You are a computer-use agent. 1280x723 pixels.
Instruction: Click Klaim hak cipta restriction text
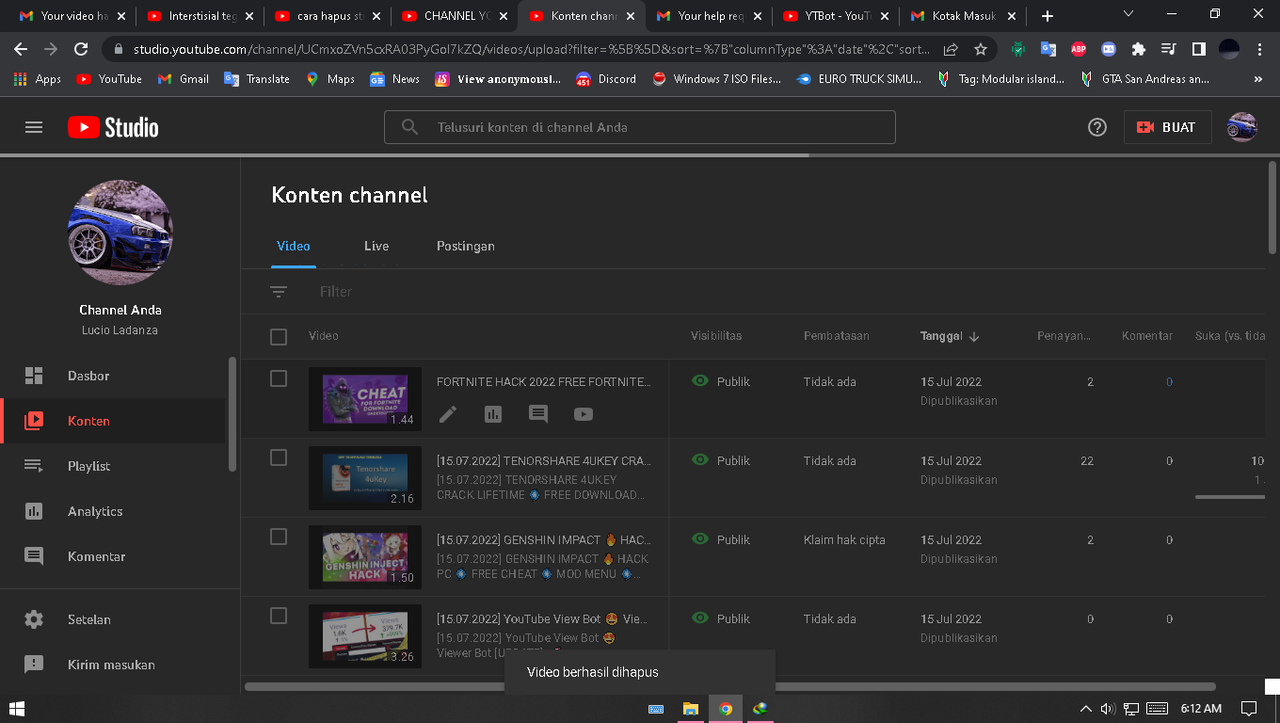tap(844, 540)
